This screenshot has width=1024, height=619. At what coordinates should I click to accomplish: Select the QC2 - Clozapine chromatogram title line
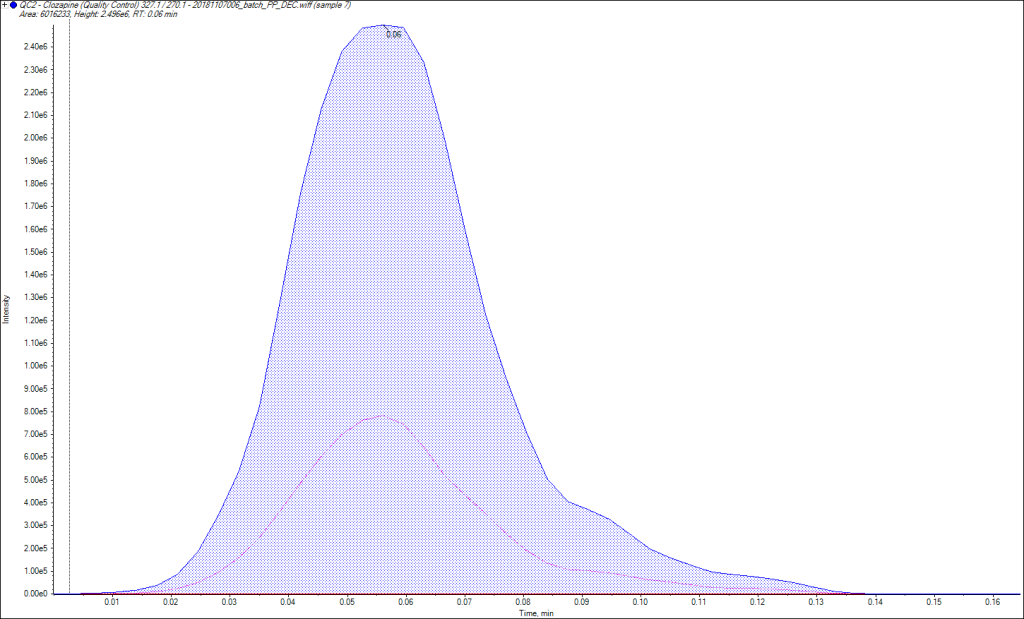185,5
